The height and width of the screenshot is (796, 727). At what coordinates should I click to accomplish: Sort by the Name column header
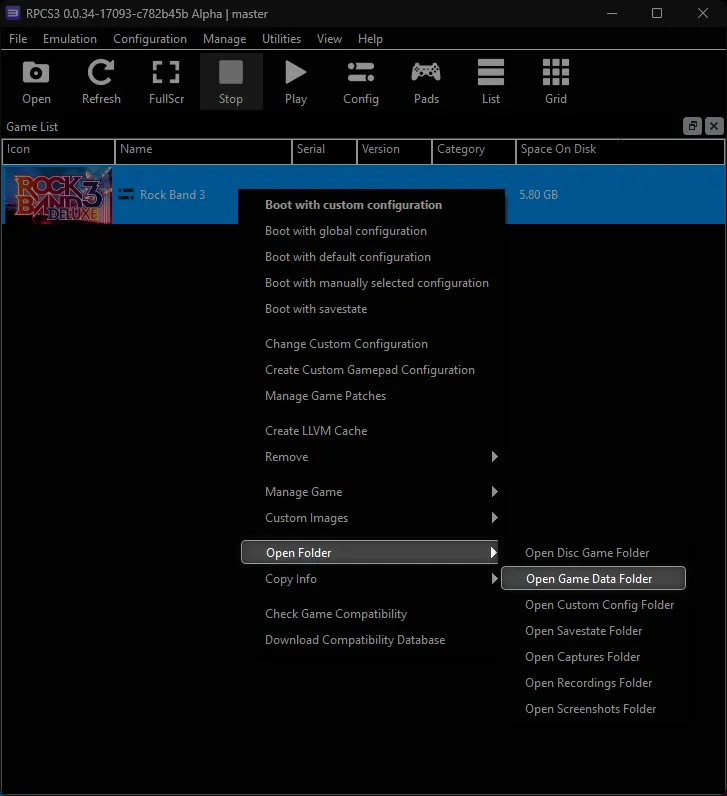pyautogui.click(x=204, y=151)
